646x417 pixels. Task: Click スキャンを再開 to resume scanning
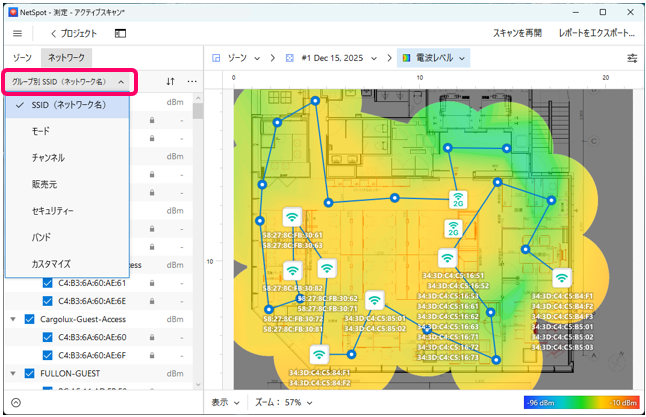(x=517, y=33)
